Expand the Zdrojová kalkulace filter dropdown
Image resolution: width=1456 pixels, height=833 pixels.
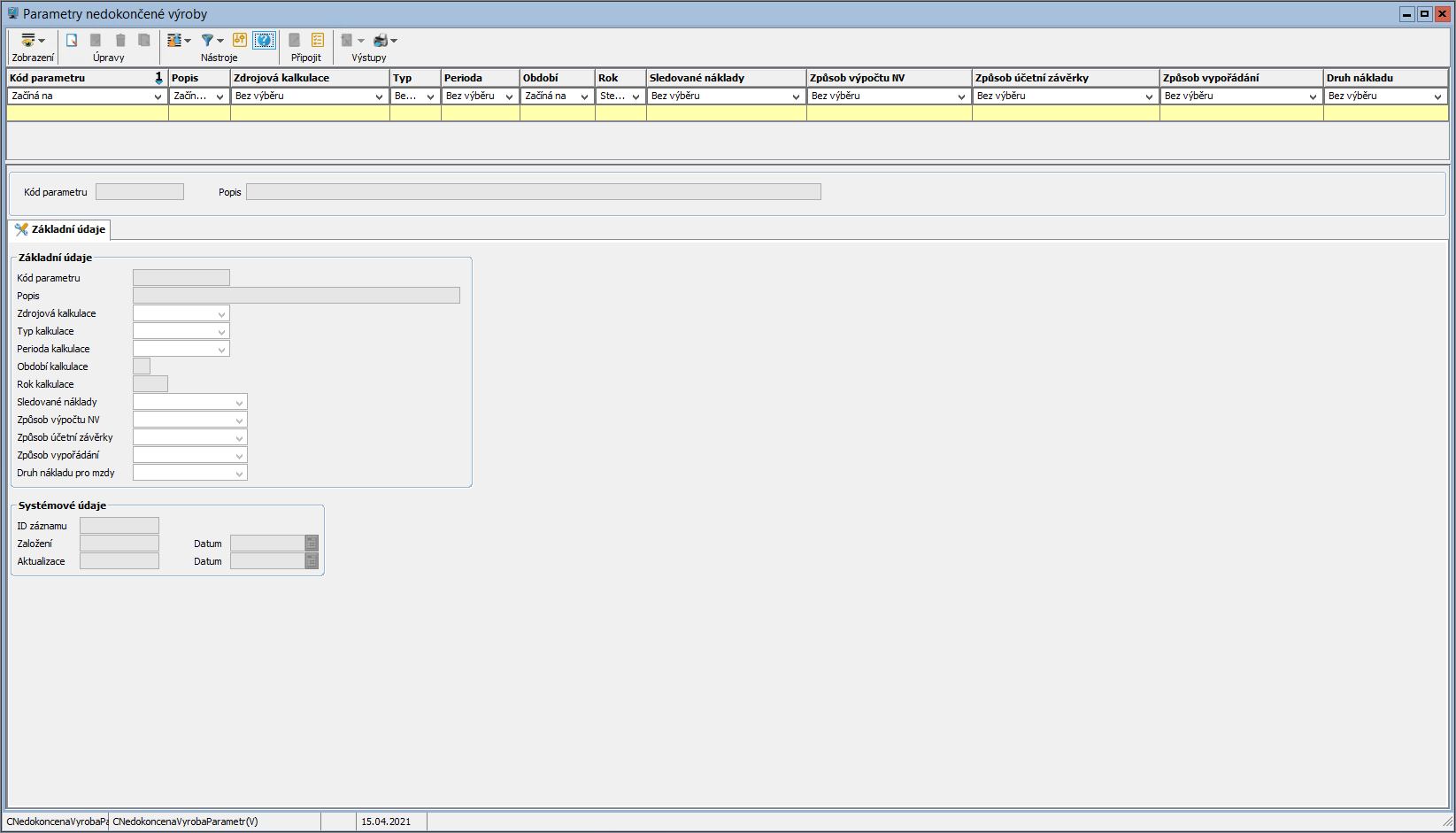pos(379,96)
